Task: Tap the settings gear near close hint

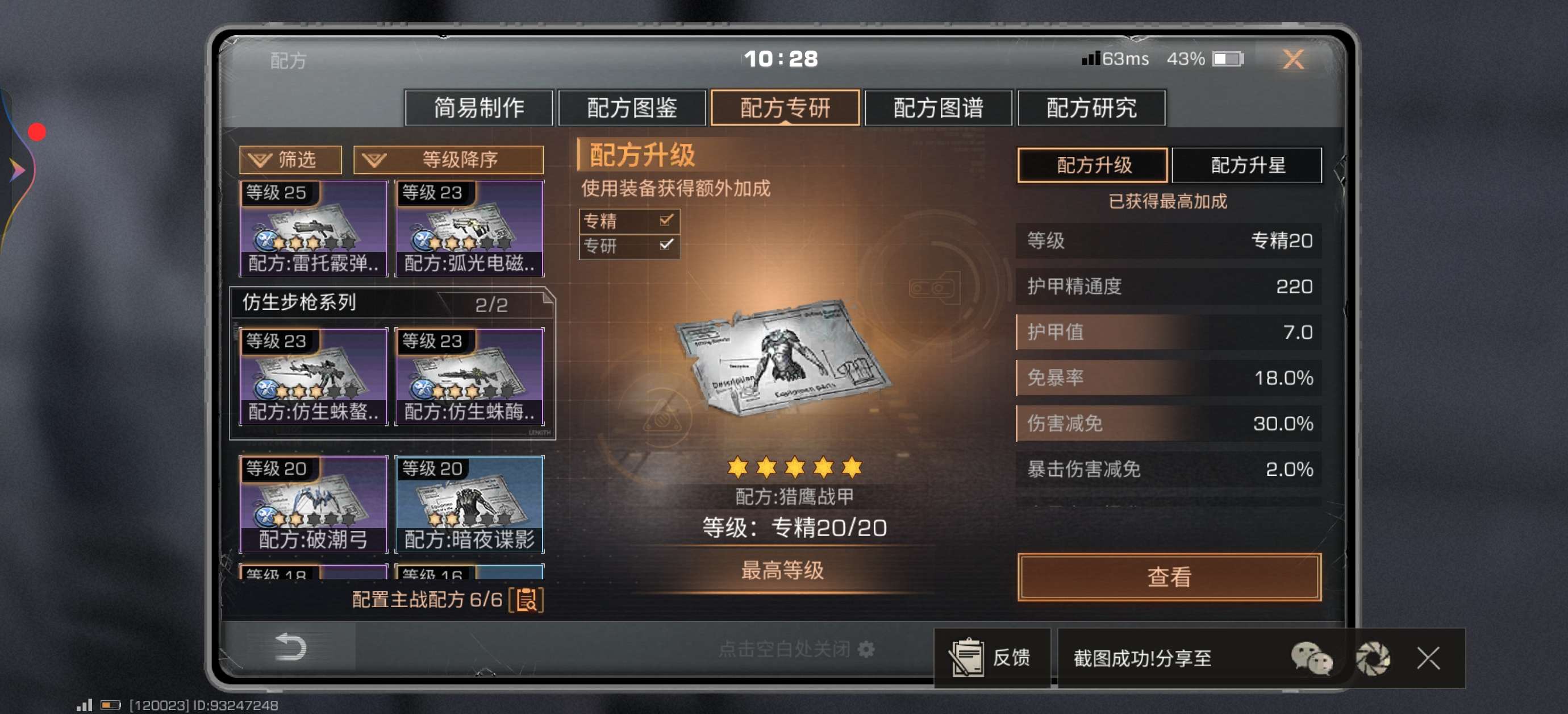Action: click(x=866, y=649)
